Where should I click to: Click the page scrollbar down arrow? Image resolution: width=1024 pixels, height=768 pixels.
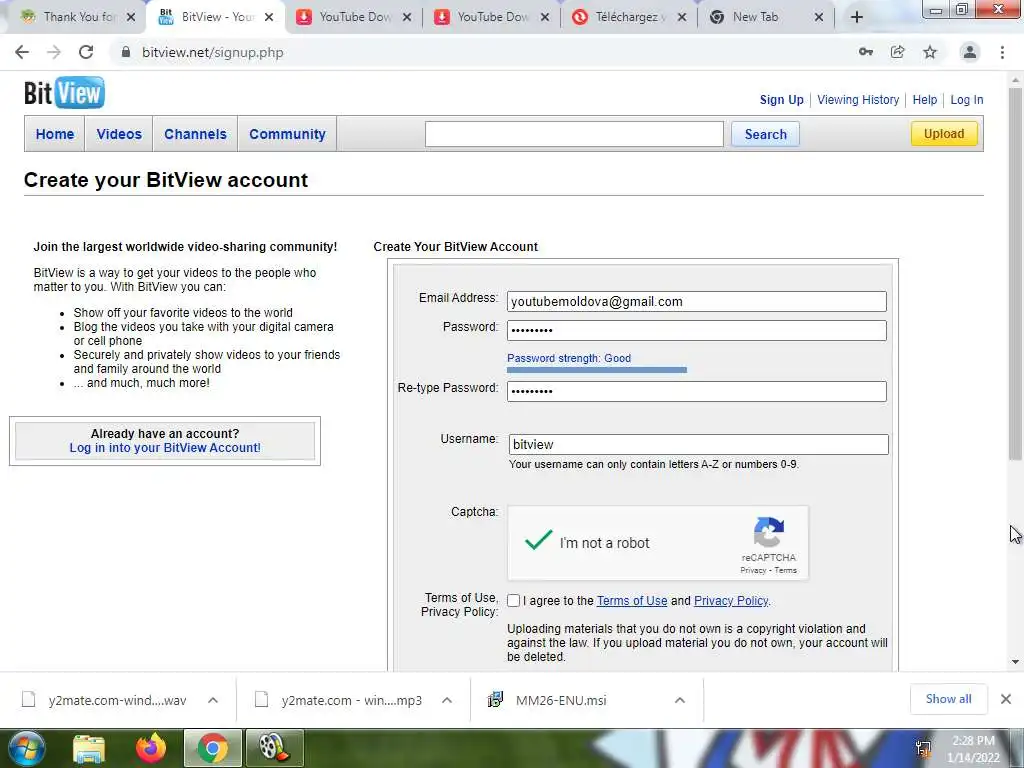tap(1016, 662)
